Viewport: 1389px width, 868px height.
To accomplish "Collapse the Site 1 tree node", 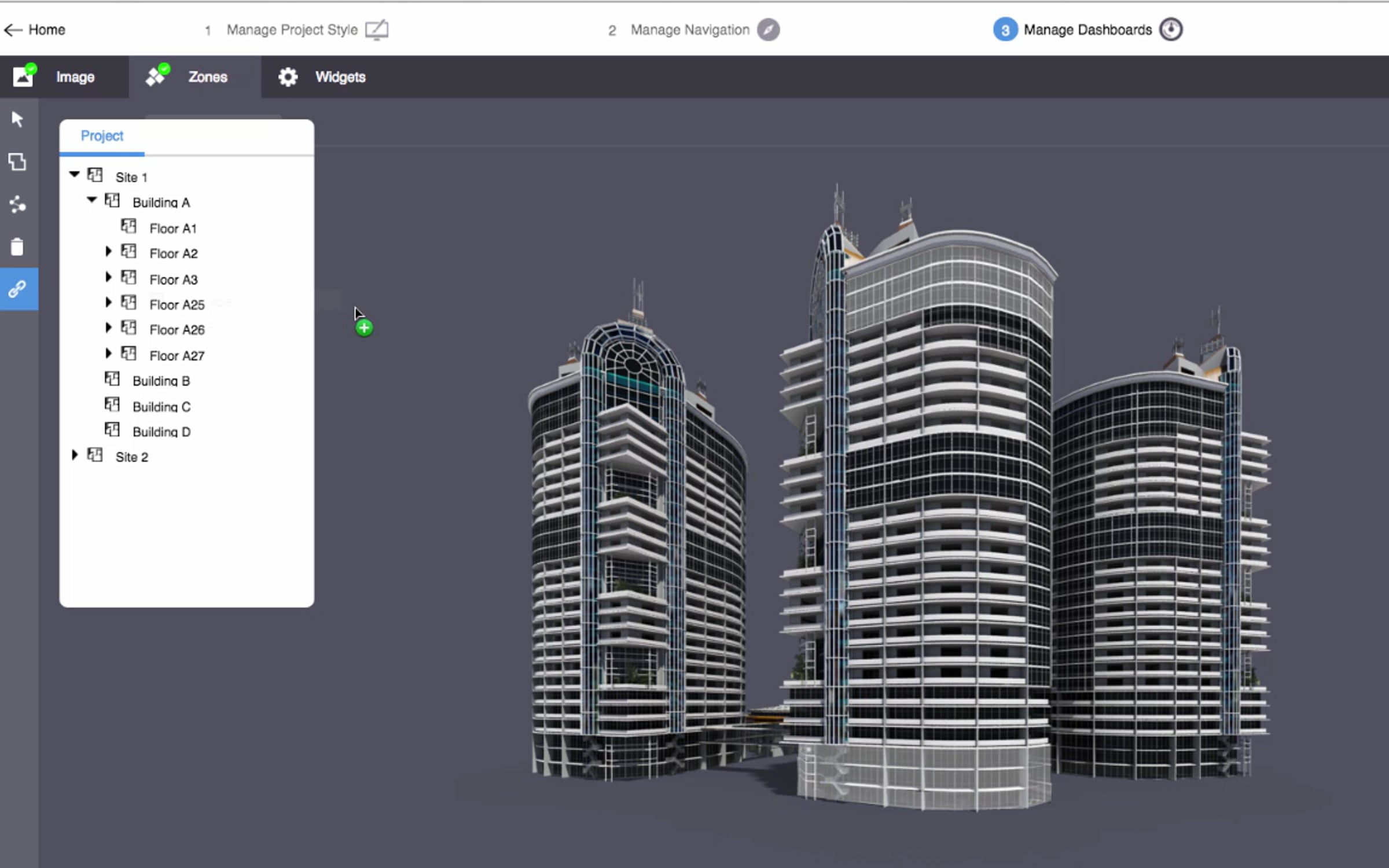I will point(74,174).
